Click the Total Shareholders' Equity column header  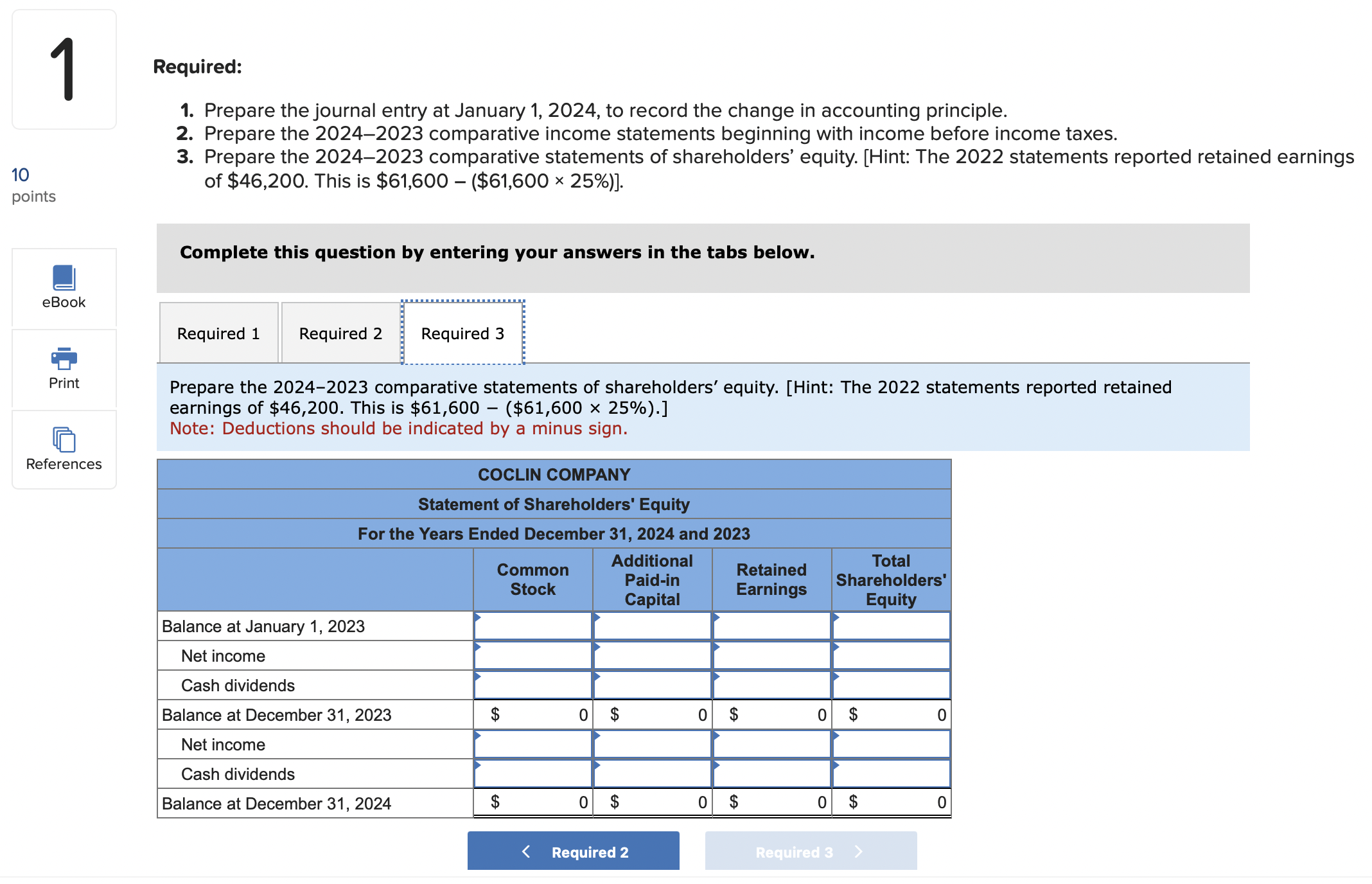pos(891,579)
